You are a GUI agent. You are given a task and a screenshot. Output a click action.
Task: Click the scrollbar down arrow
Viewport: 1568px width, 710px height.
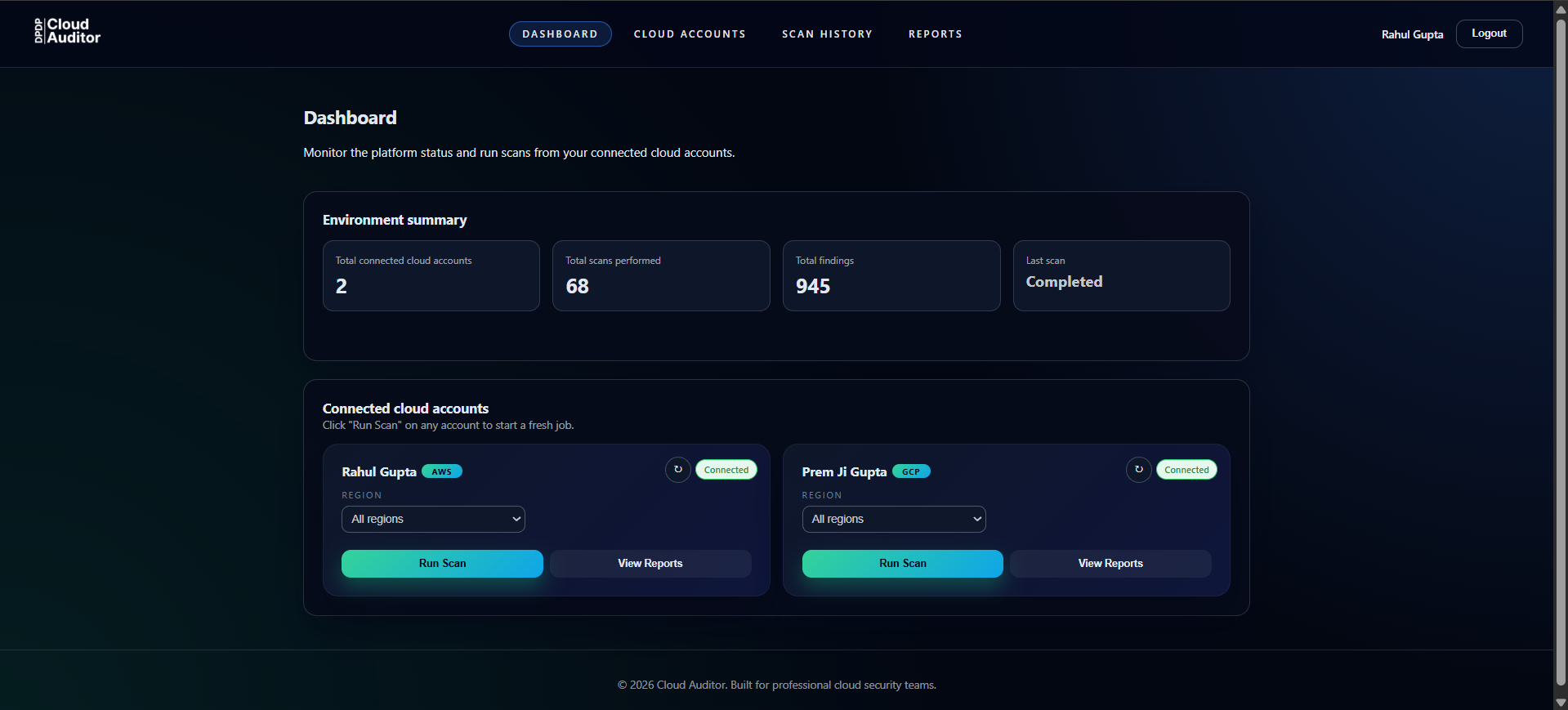pyautogui.click(x=1561, y=703)
